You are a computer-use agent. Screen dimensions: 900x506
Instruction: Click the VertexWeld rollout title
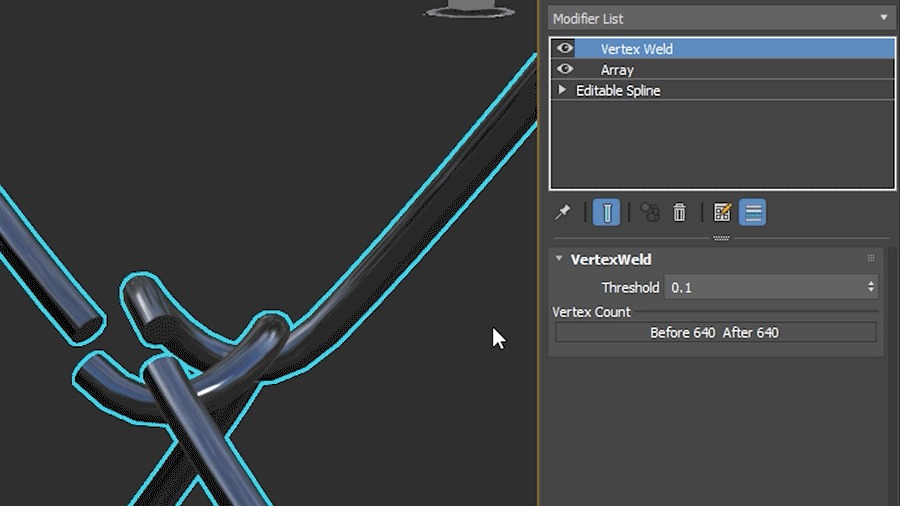[611, 259]
